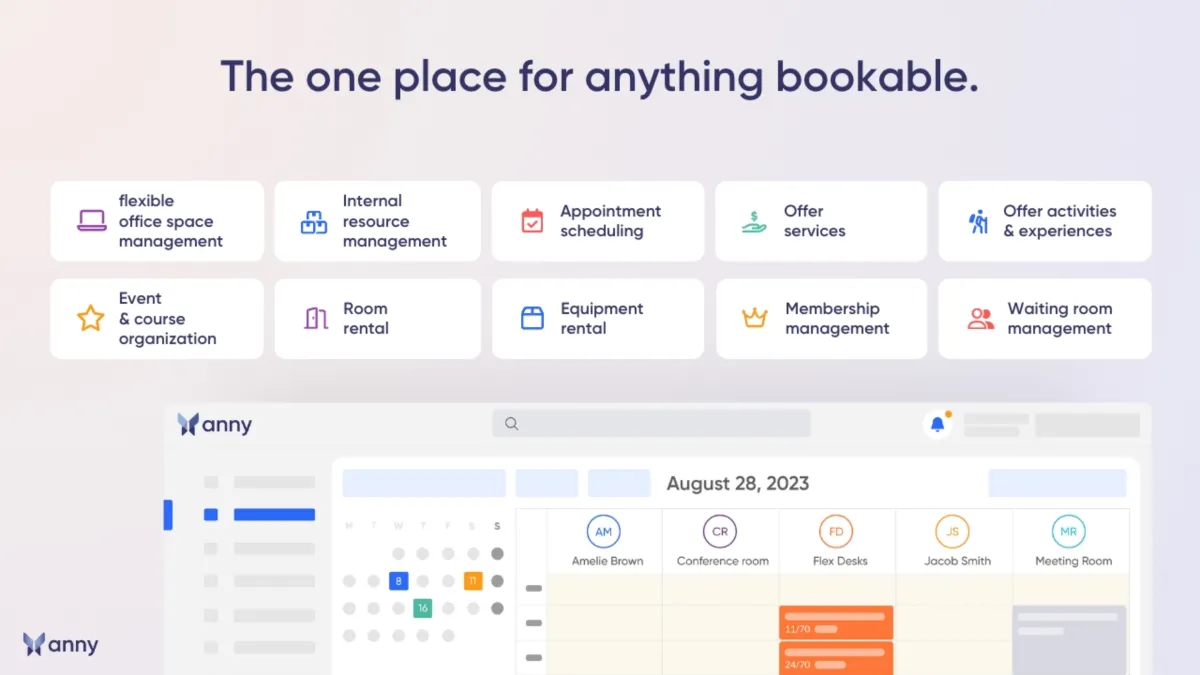1200x675 pixels.
Task: Click the Conference room column label
Action: click(723, 561)
